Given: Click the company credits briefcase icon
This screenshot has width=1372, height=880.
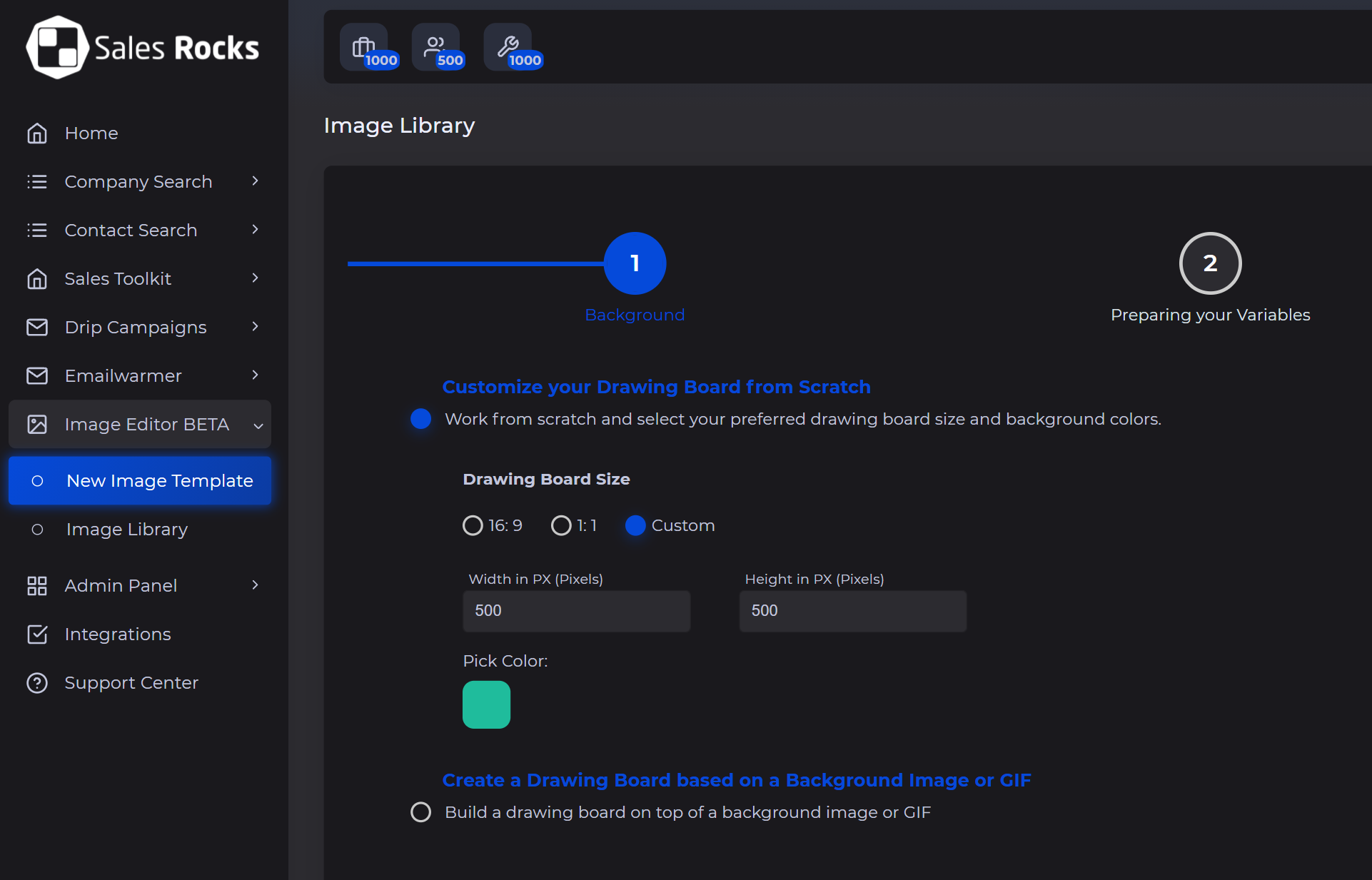Looking at the screenshot, I should [x=363, y=47].
